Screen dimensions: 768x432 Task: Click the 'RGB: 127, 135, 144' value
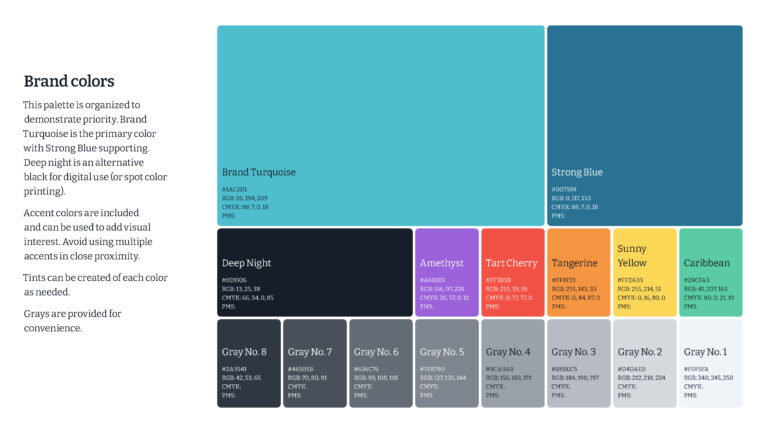point(443,378)
